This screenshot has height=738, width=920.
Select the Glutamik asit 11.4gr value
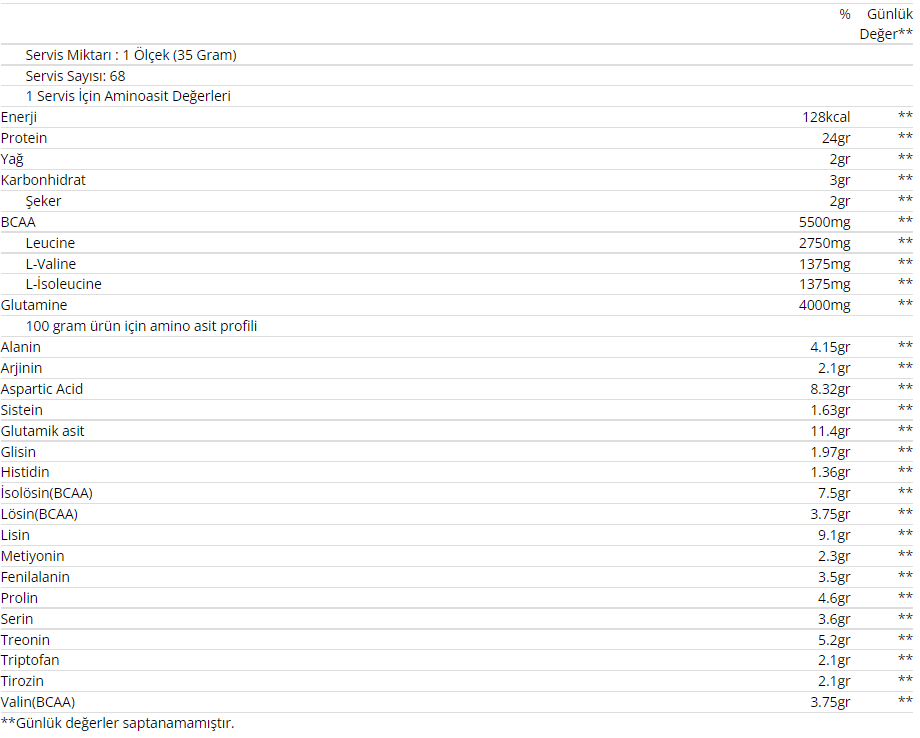[x=830, y=431]
